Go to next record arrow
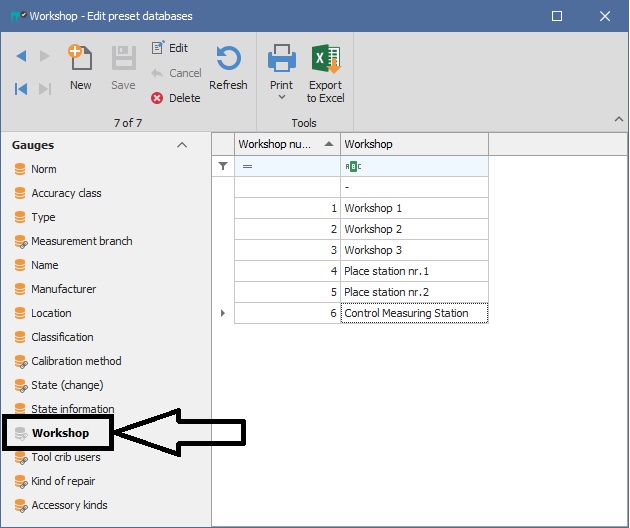 (x=45, y=56)
